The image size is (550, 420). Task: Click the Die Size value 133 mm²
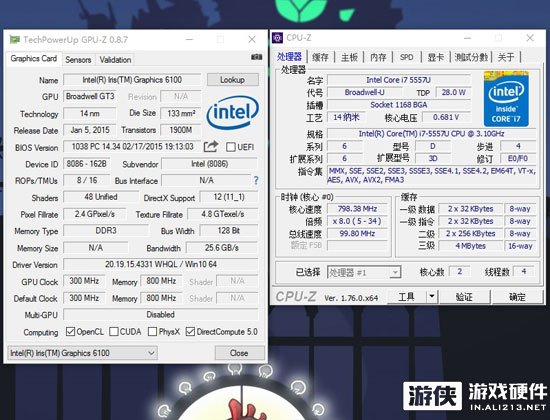(181, 113)
